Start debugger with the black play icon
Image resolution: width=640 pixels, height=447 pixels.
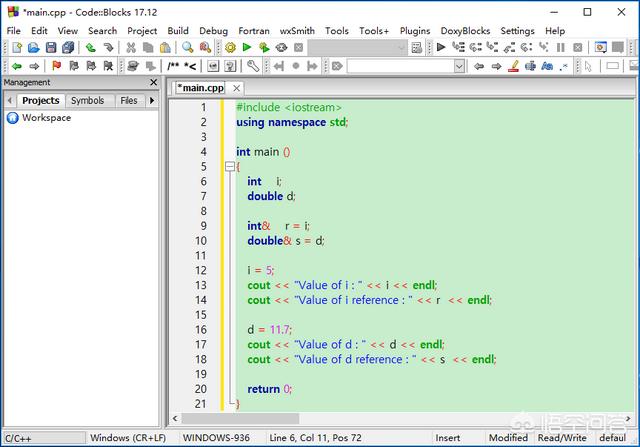pyautogui.click(x=441, y=47)
